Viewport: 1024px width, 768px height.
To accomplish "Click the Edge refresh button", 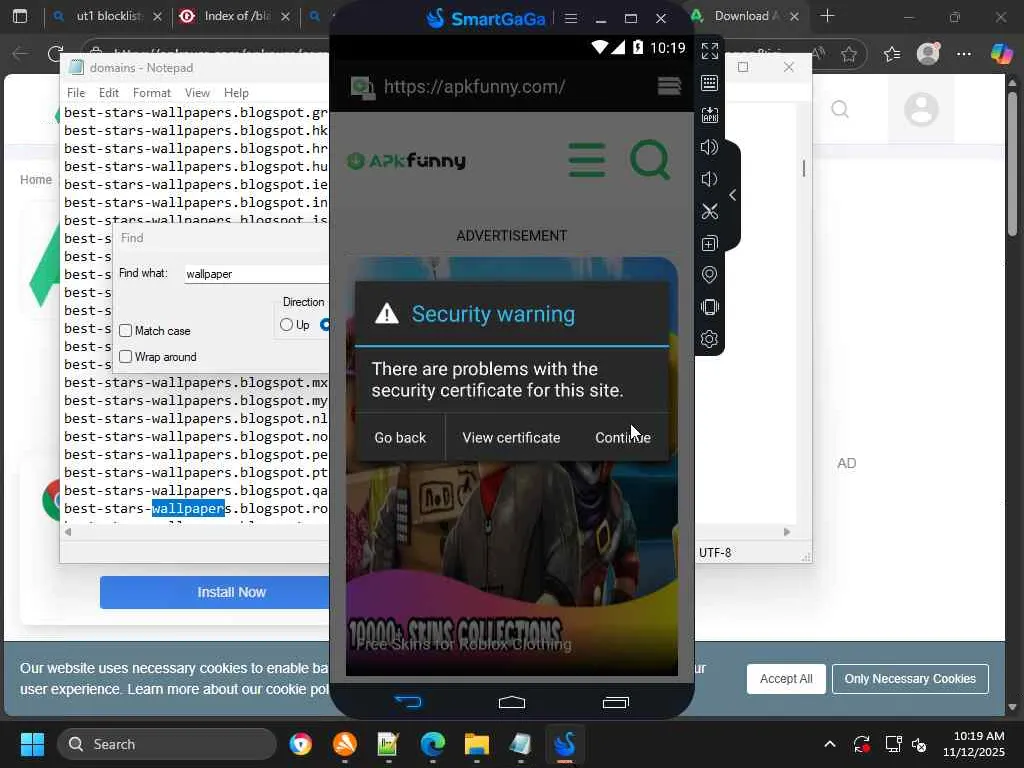I will pos(55,54).
